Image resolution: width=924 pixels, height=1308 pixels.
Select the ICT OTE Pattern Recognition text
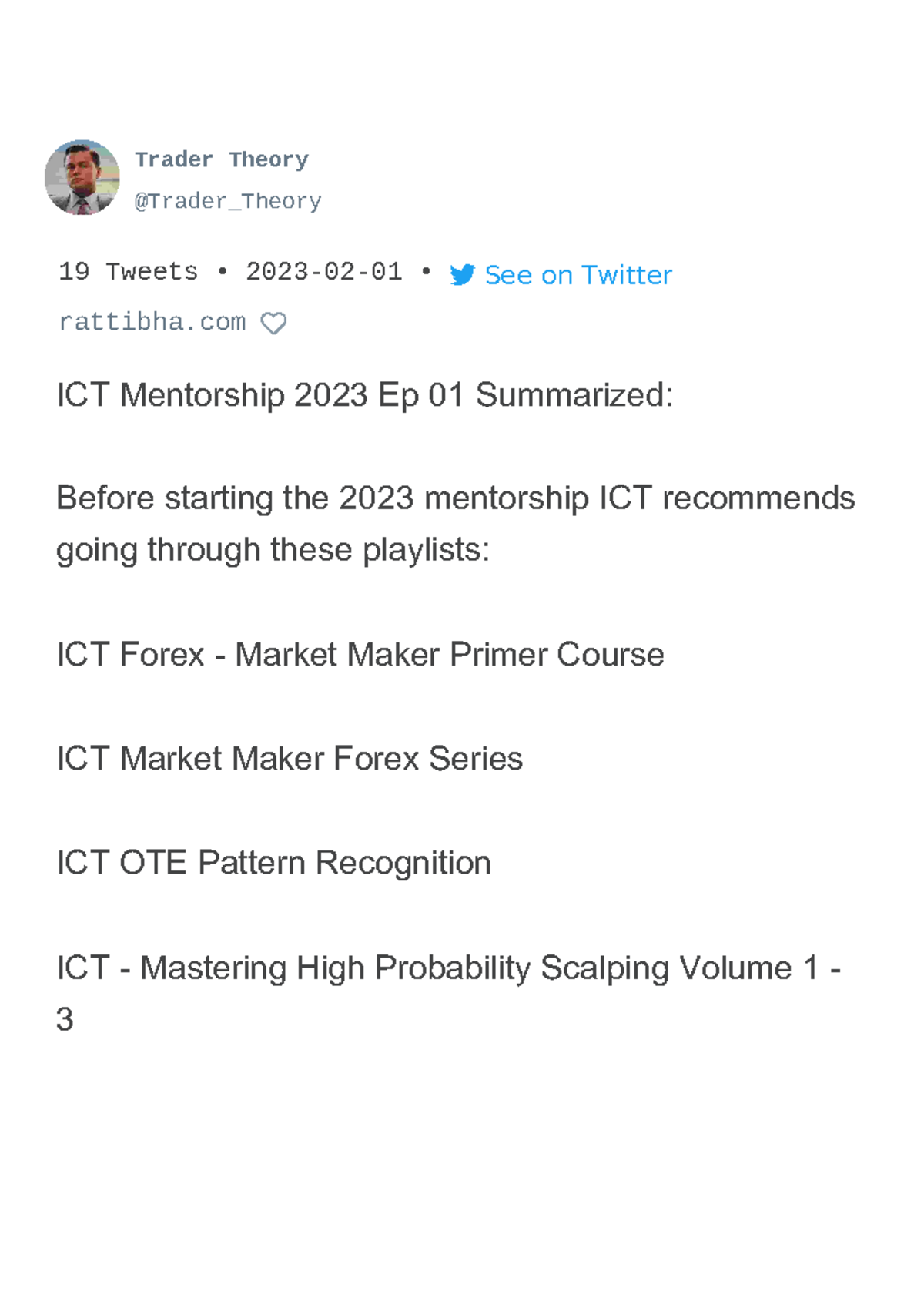[x=273, y=863]
